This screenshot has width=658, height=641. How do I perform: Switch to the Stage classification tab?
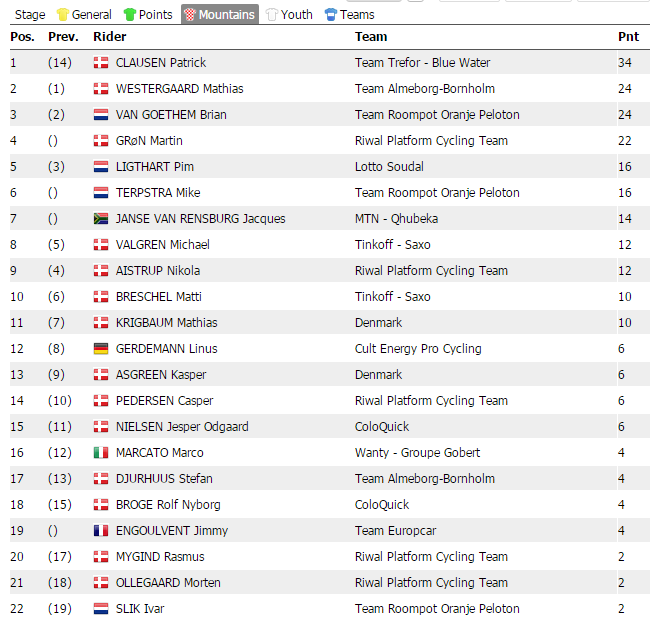30,15
